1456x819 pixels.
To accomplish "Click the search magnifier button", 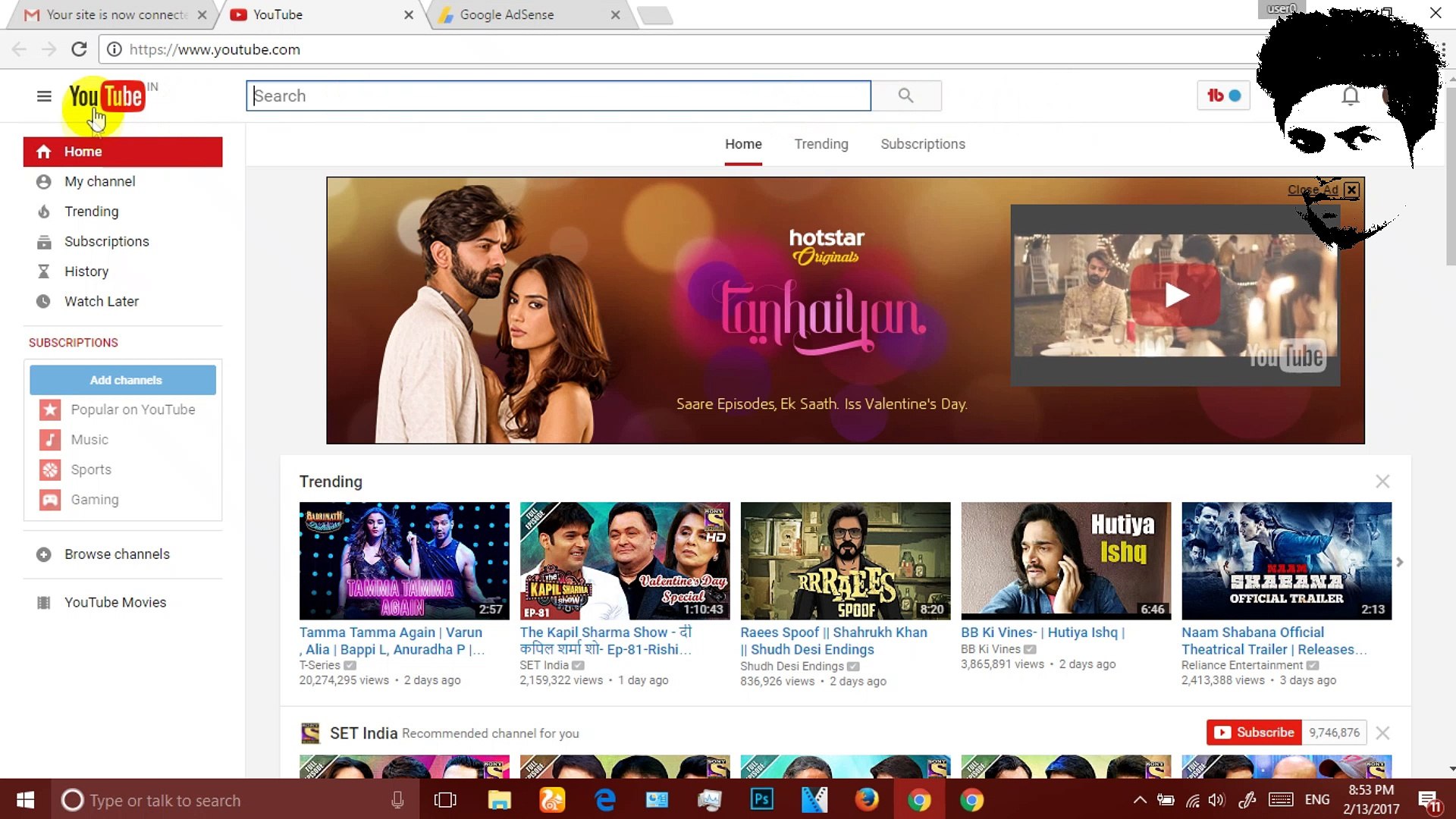I will (x=905, y=96).
